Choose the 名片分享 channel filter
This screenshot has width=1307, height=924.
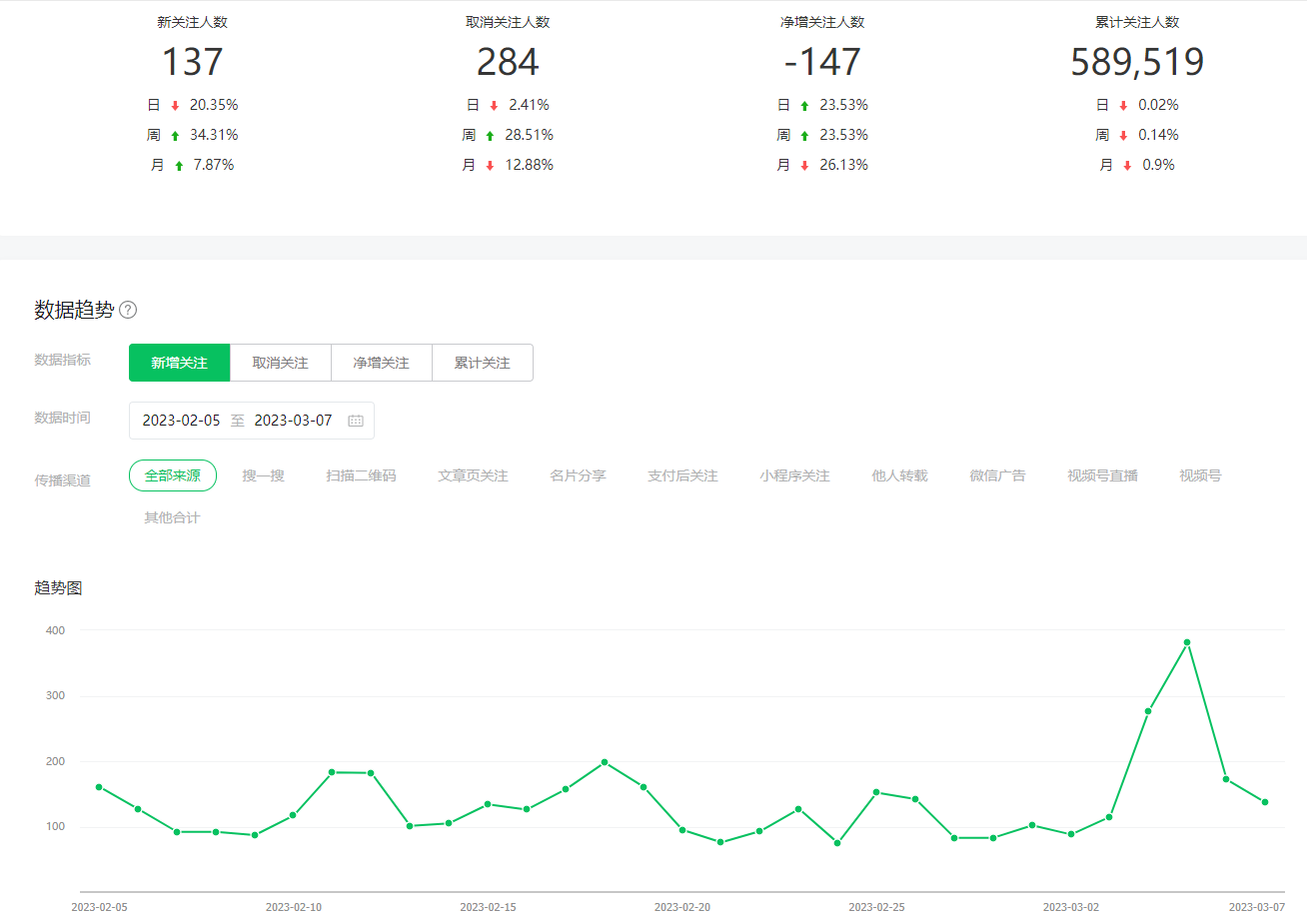point(578,475)
